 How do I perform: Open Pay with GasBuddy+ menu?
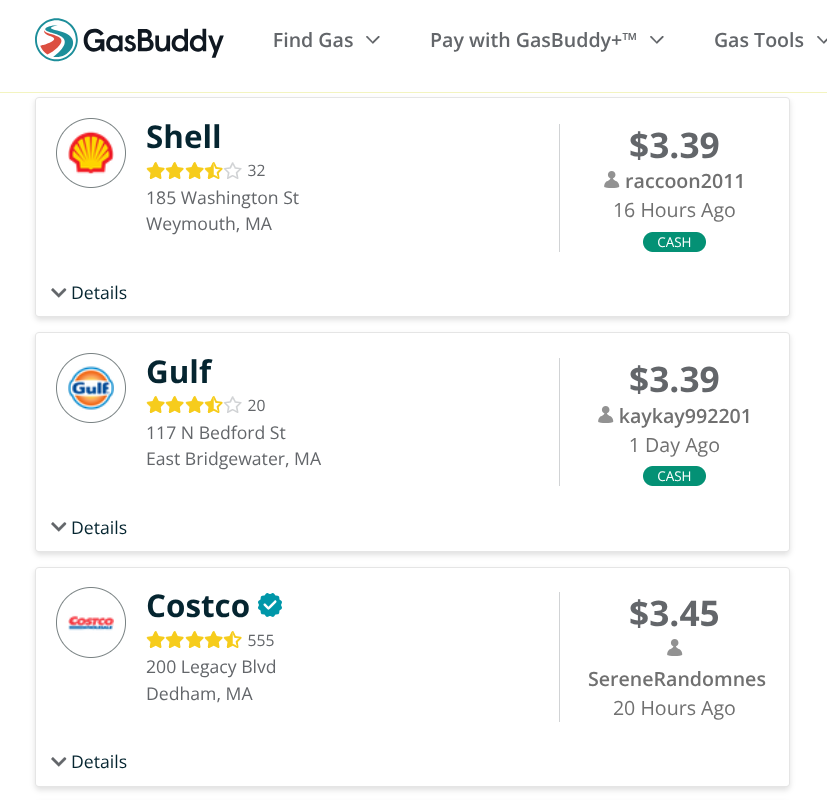pyautogui.click(x=547, y=40)
